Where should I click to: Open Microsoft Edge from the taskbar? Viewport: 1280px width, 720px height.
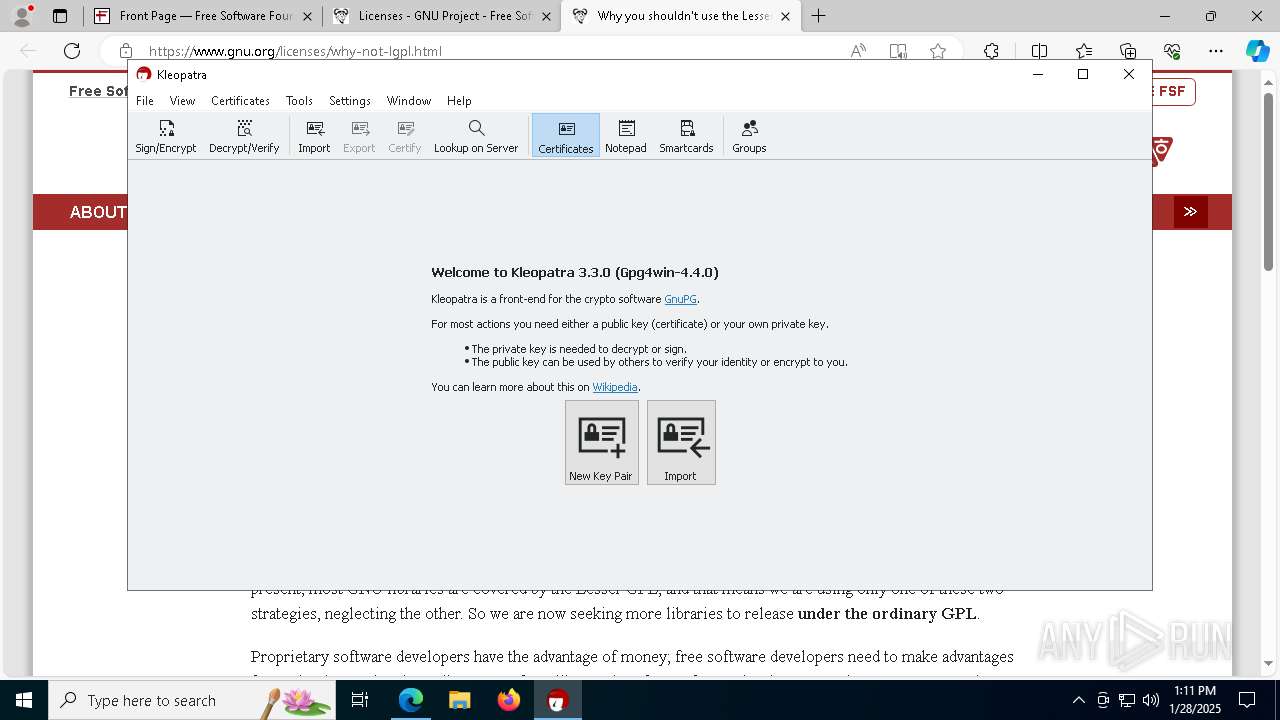click(411, 700)
